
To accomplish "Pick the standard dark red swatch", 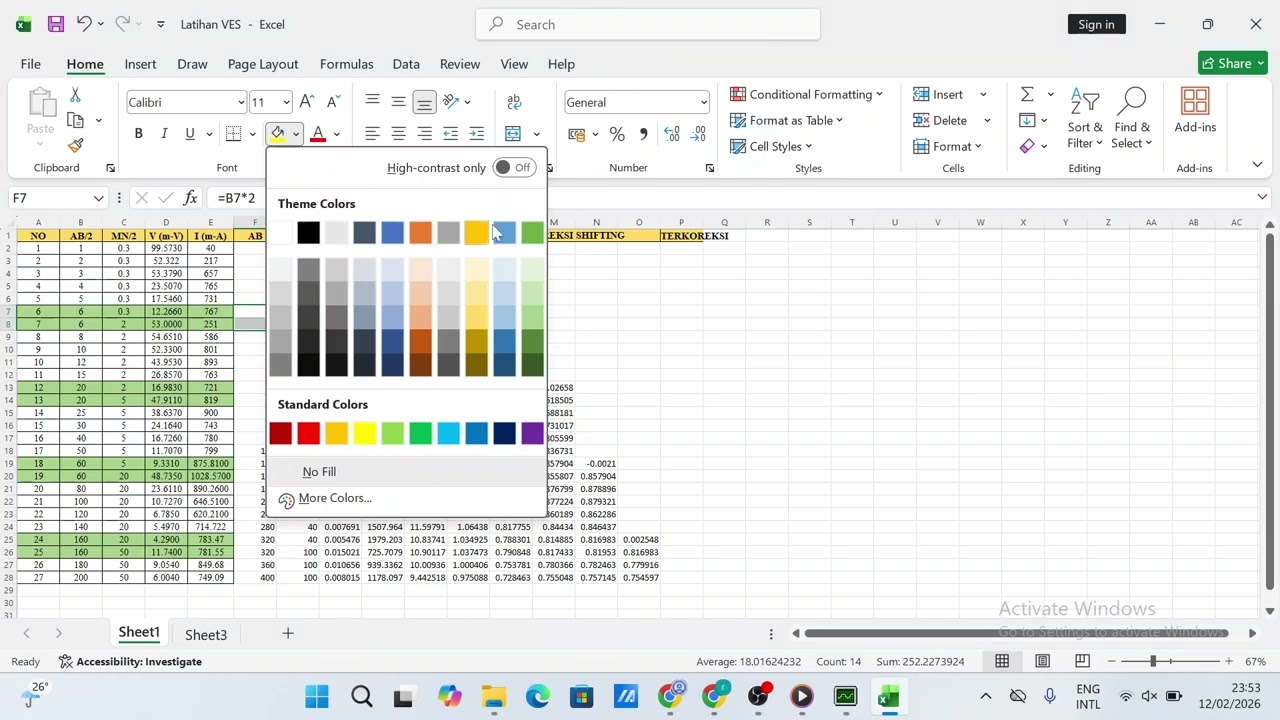I will point(280,433).
